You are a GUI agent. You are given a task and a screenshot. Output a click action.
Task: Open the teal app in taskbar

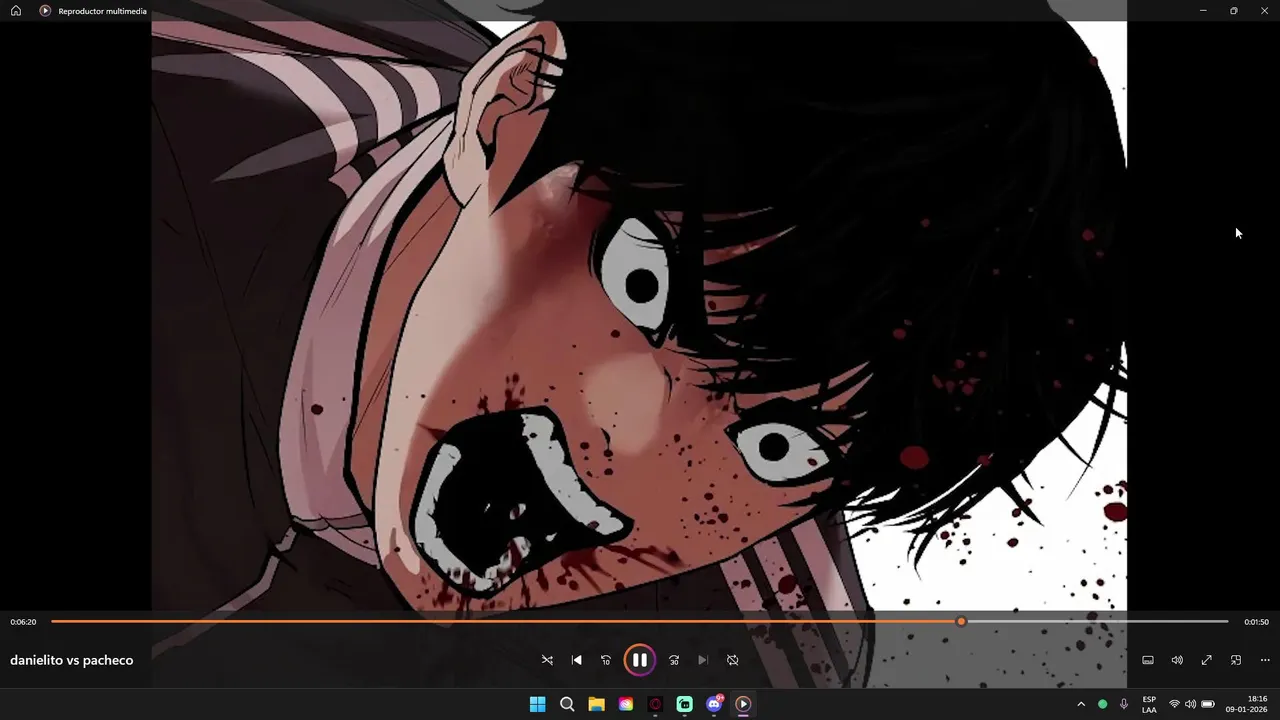[x=685, y=704]
